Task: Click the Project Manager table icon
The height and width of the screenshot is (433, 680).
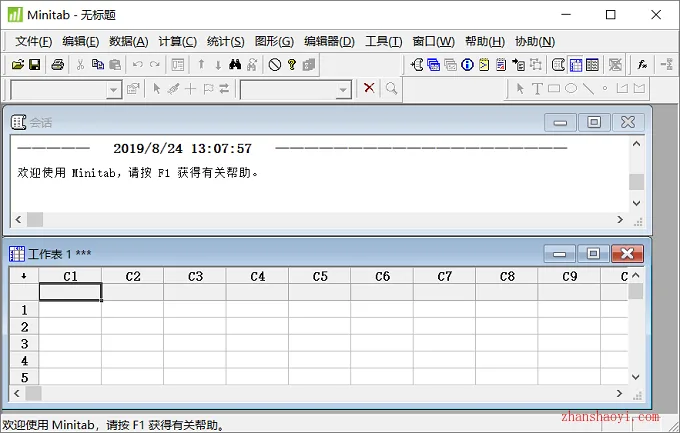Action: (592, 65)
